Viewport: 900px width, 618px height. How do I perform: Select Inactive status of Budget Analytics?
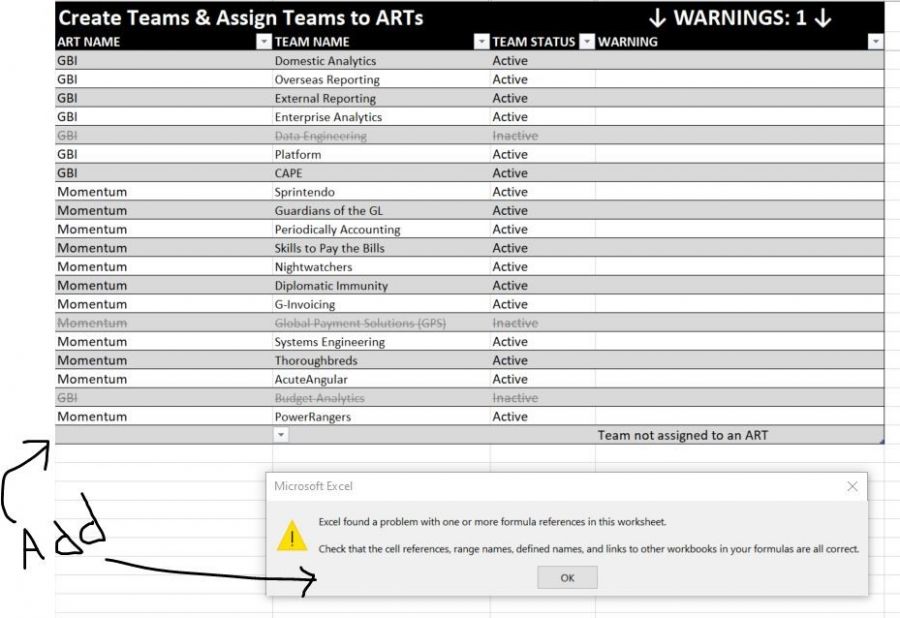(542, 398)
